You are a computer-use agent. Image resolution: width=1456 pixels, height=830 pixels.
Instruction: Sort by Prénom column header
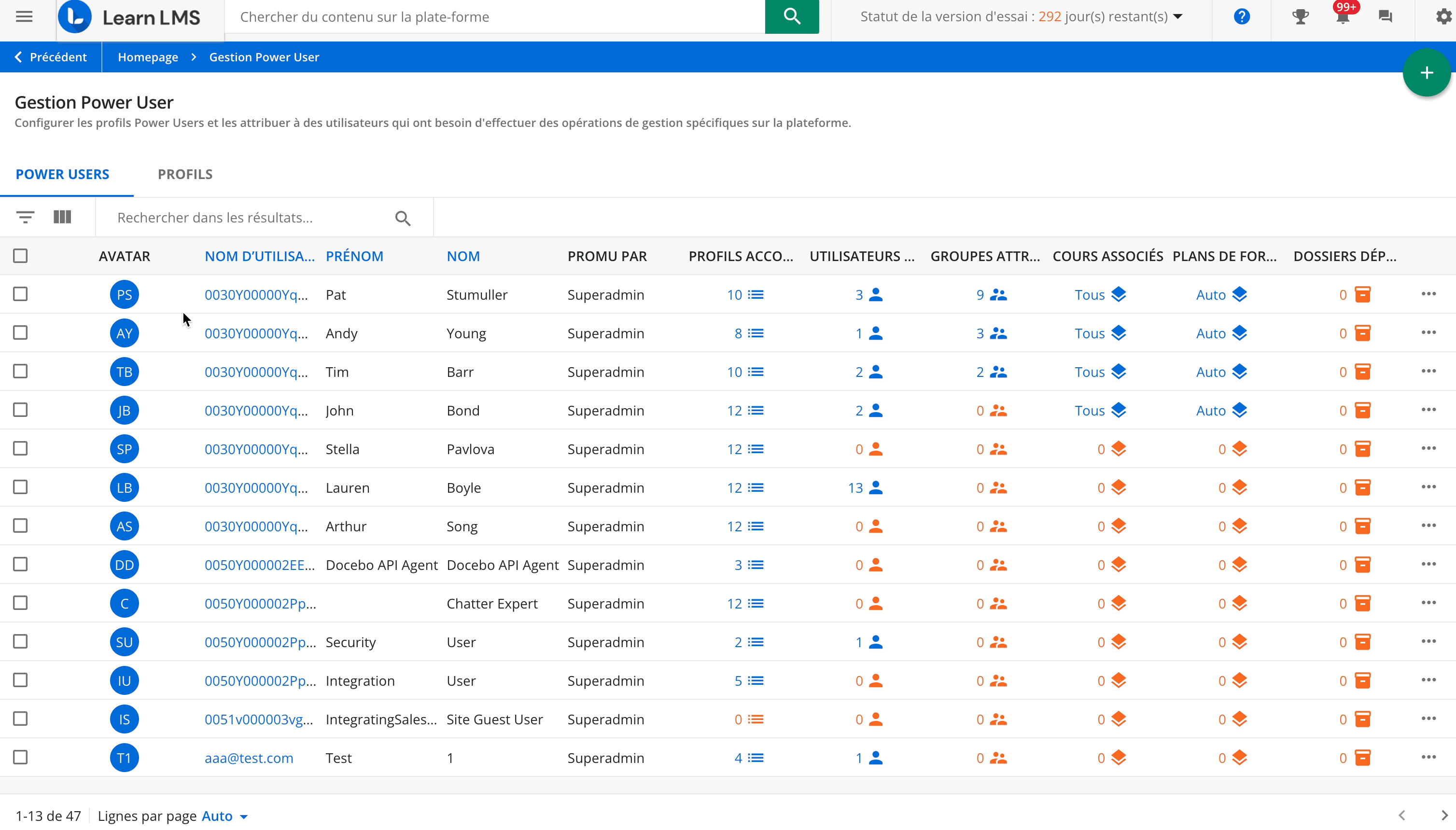point(354,257)
